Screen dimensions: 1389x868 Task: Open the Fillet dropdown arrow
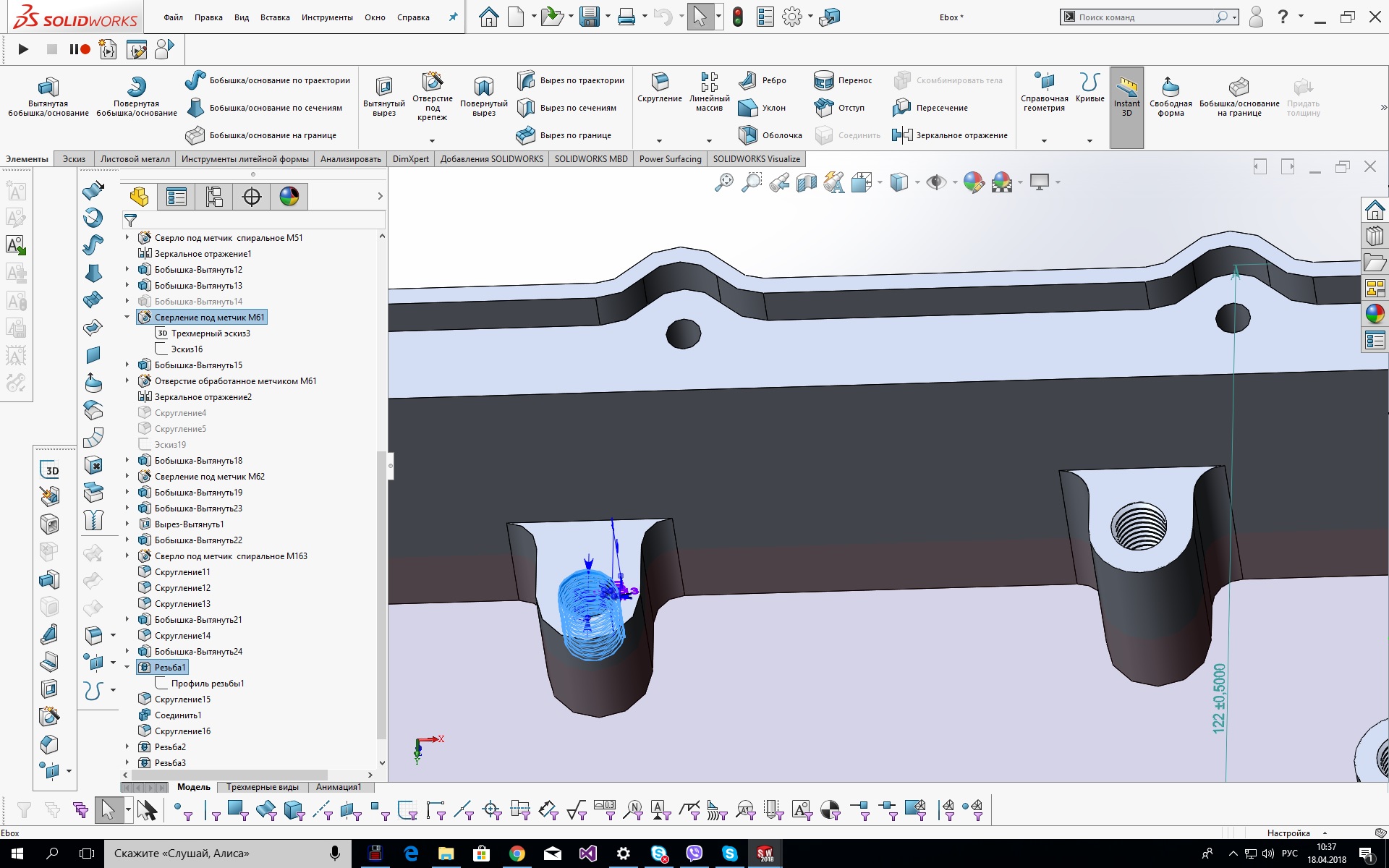click(660, 140)
